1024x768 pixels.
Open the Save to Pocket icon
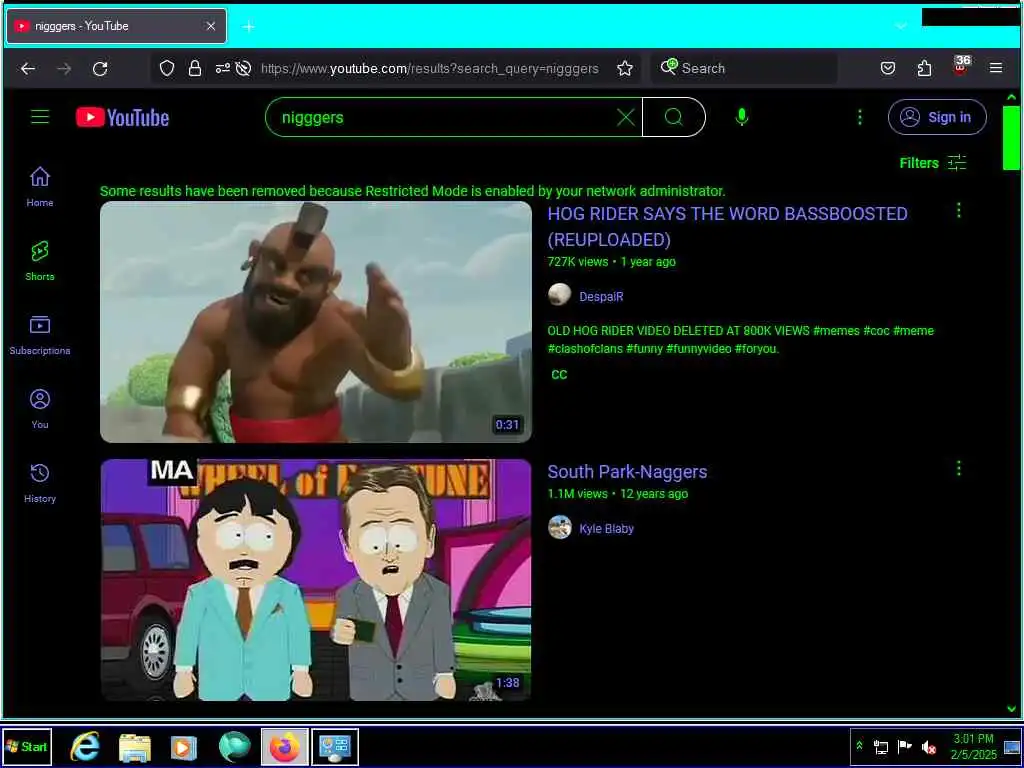888,68
